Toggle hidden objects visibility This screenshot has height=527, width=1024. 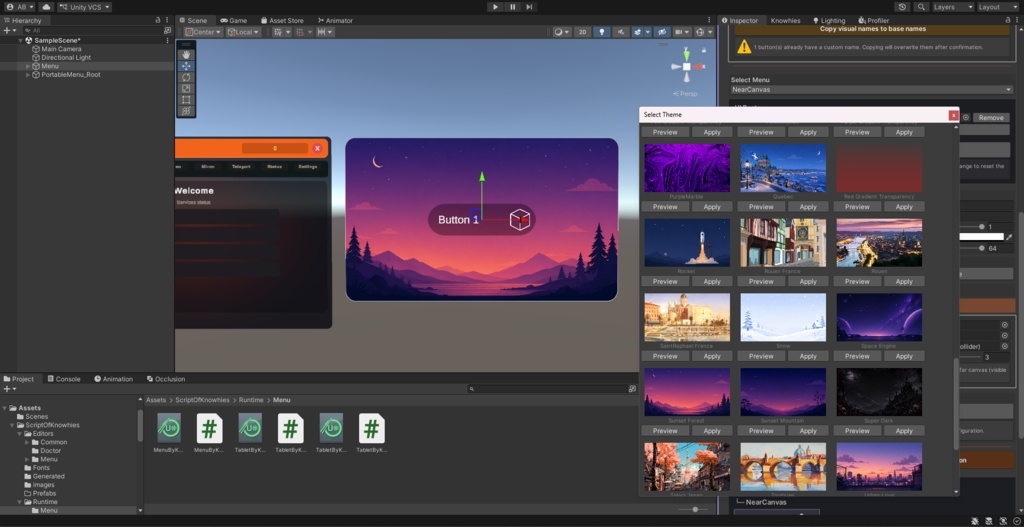pos(662,32)
